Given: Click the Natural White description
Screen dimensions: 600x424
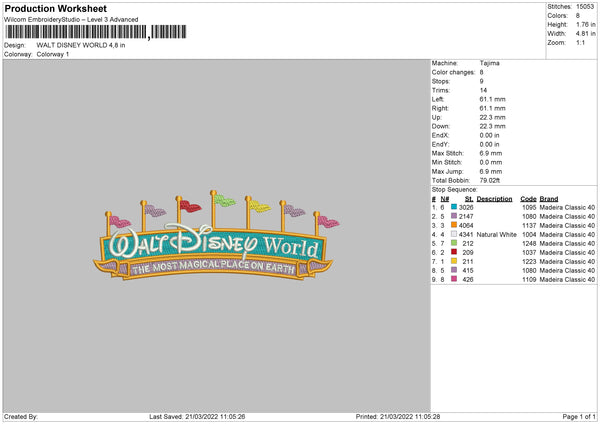Looking at the screenshot, I should (x=497, y=234).
